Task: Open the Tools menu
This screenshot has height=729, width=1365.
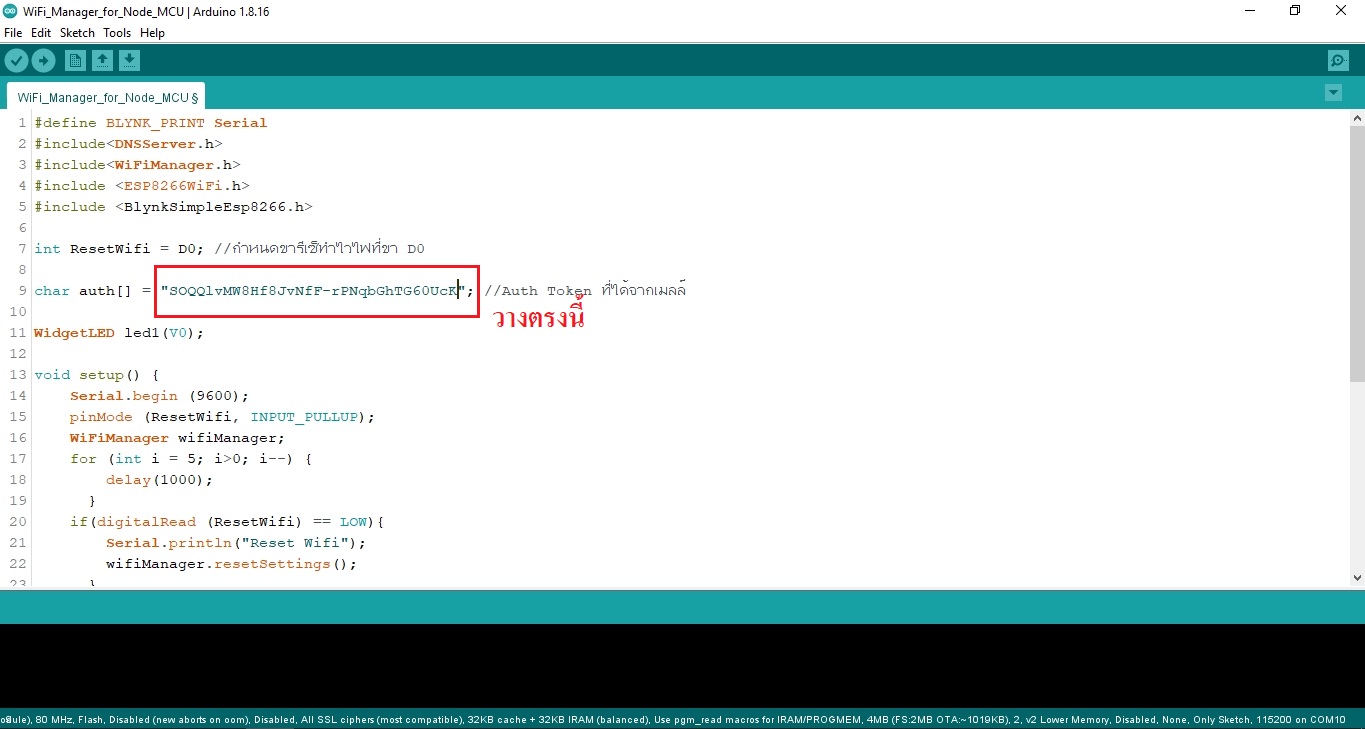Action: coord(117,33)
